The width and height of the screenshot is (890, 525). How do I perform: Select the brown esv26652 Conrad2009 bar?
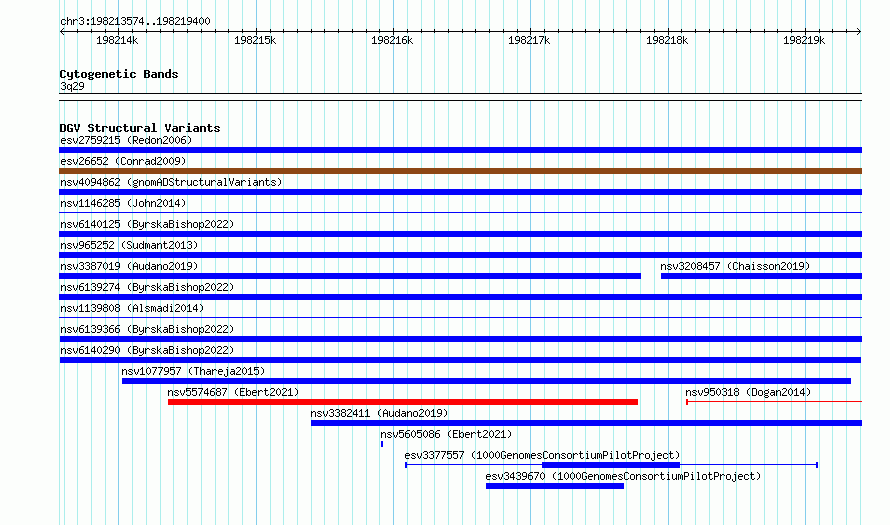[460, 171]
